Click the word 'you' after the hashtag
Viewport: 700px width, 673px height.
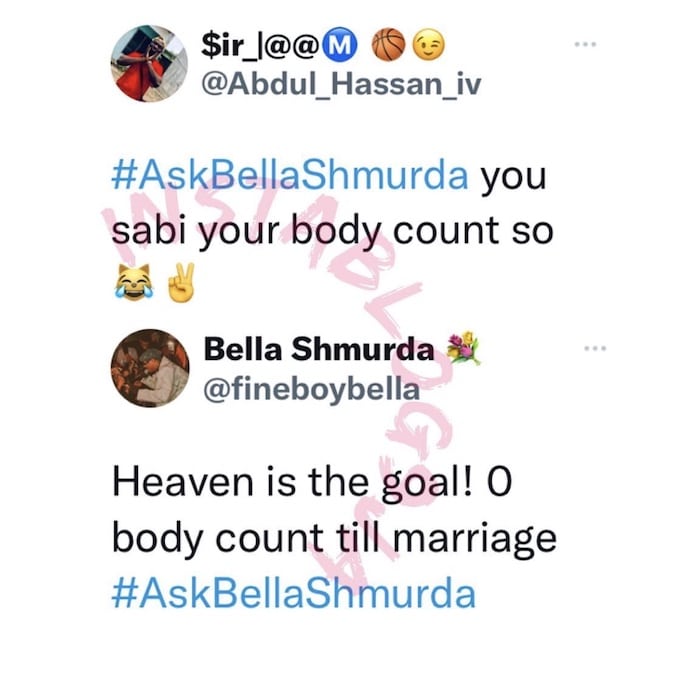coord(513,178)
